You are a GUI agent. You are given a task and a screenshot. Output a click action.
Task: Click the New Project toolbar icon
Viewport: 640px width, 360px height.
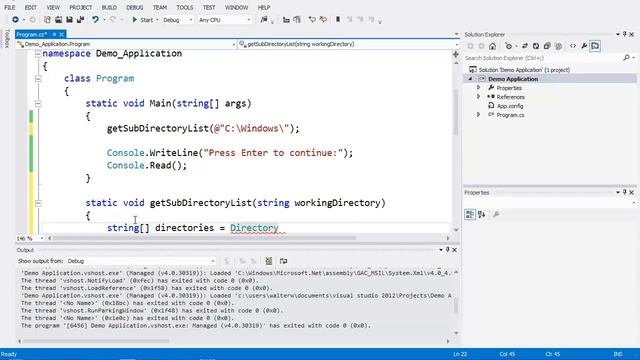click(x=47, y=20)
